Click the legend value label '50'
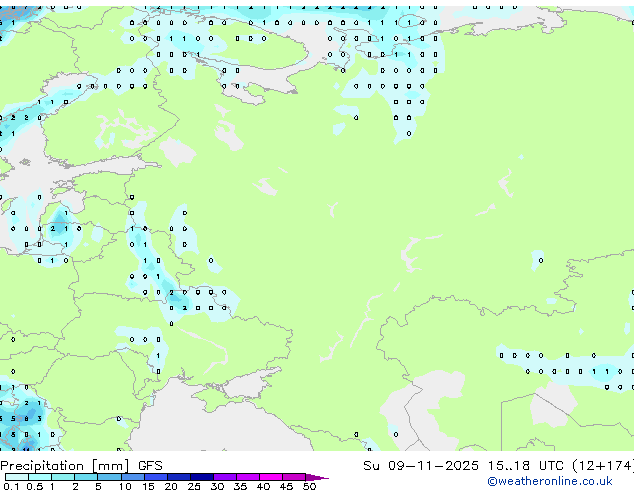This screenshot has height=490, width=634. pyautogui.click(x=310, y=486)
